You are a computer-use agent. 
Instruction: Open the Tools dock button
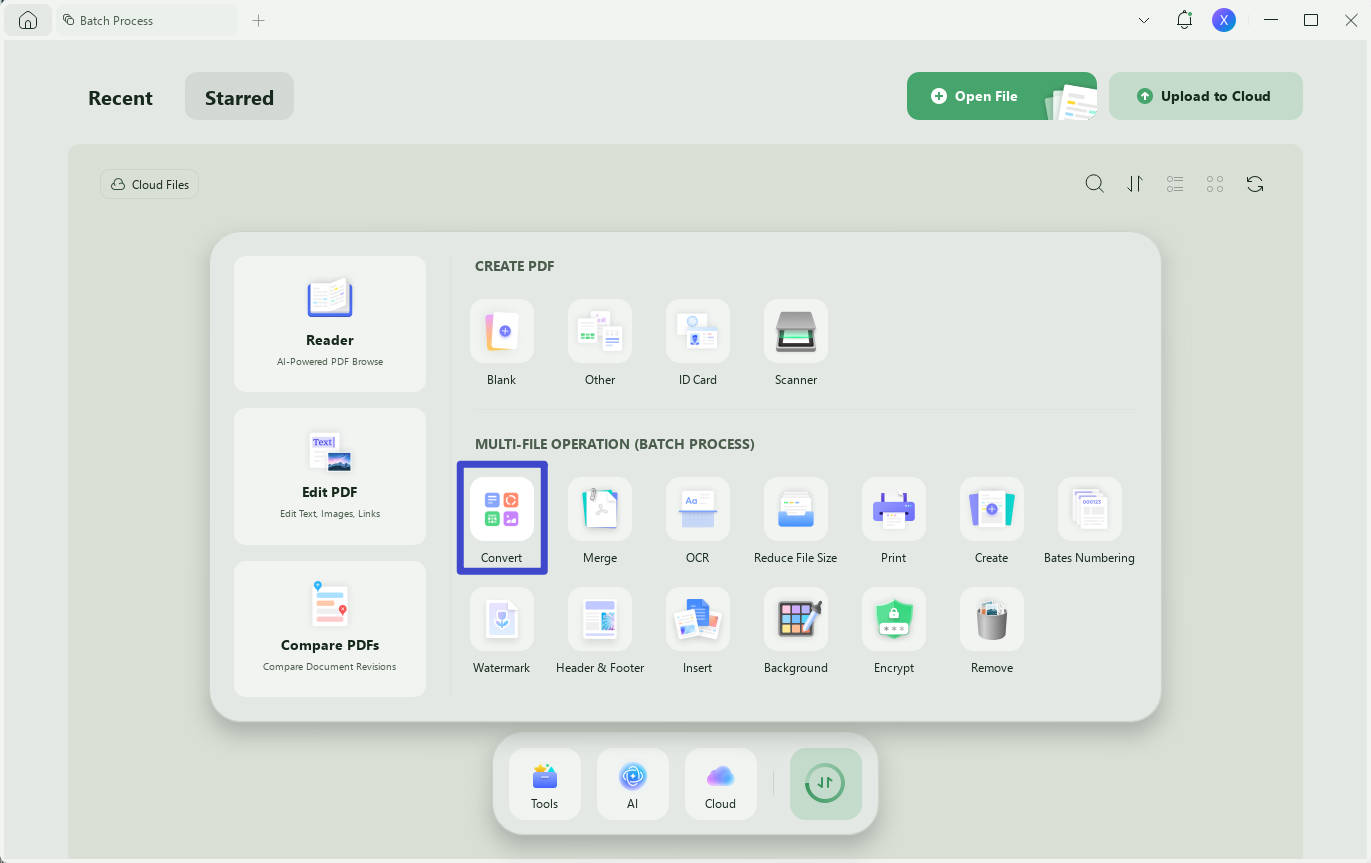pyautogui.click(x=545, y=784)
